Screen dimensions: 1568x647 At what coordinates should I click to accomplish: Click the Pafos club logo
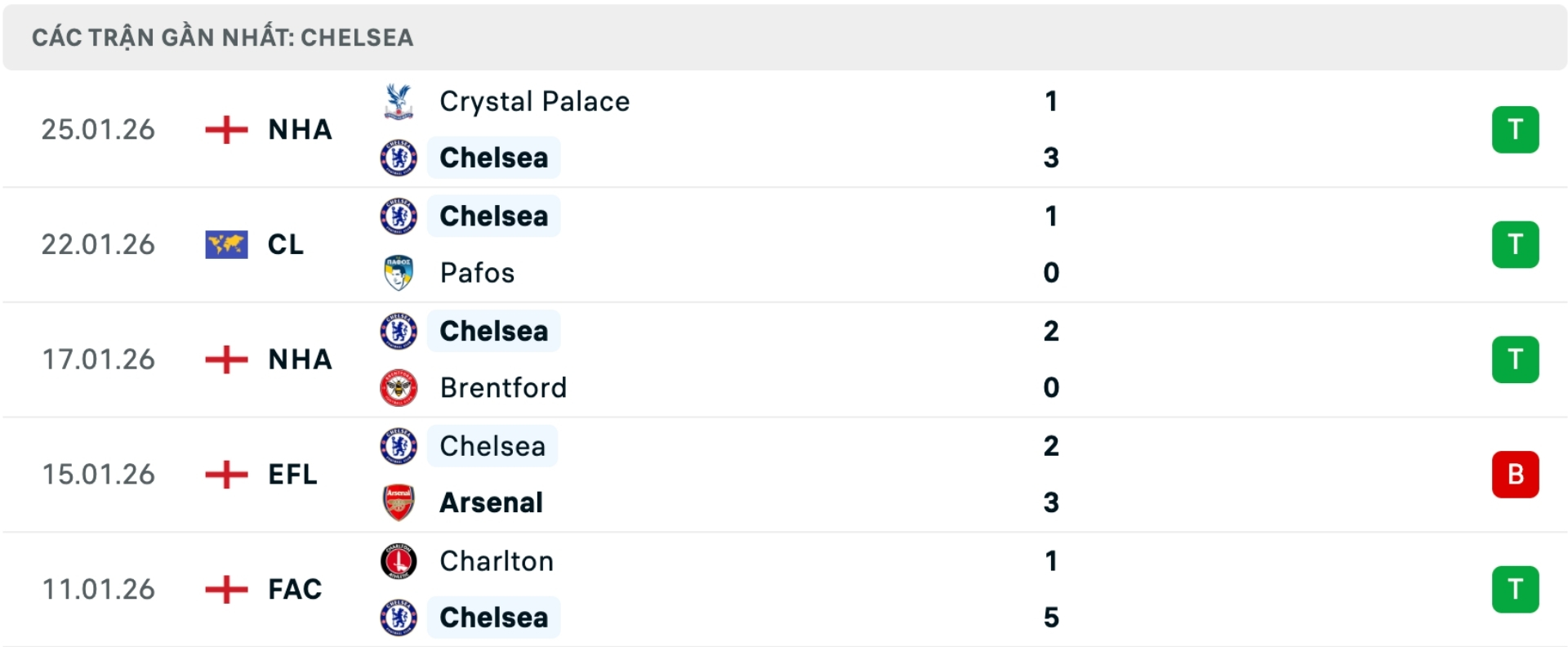click(x=398, y=273)
